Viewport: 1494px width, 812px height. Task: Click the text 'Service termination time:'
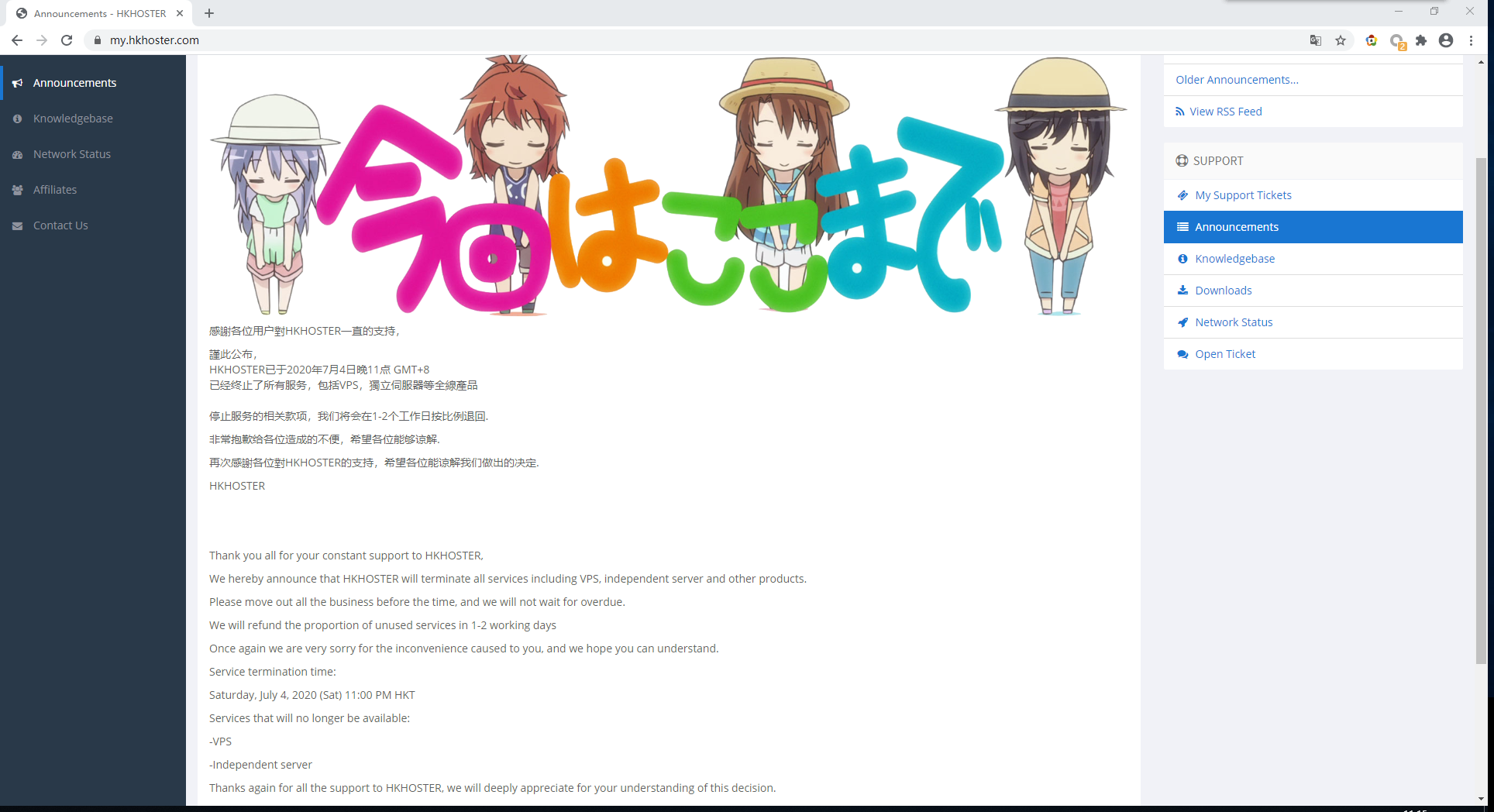point(273,672)
